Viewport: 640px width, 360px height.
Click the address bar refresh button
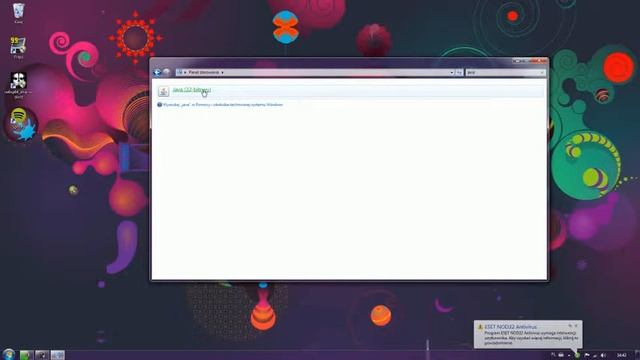[x=459, y=73]
